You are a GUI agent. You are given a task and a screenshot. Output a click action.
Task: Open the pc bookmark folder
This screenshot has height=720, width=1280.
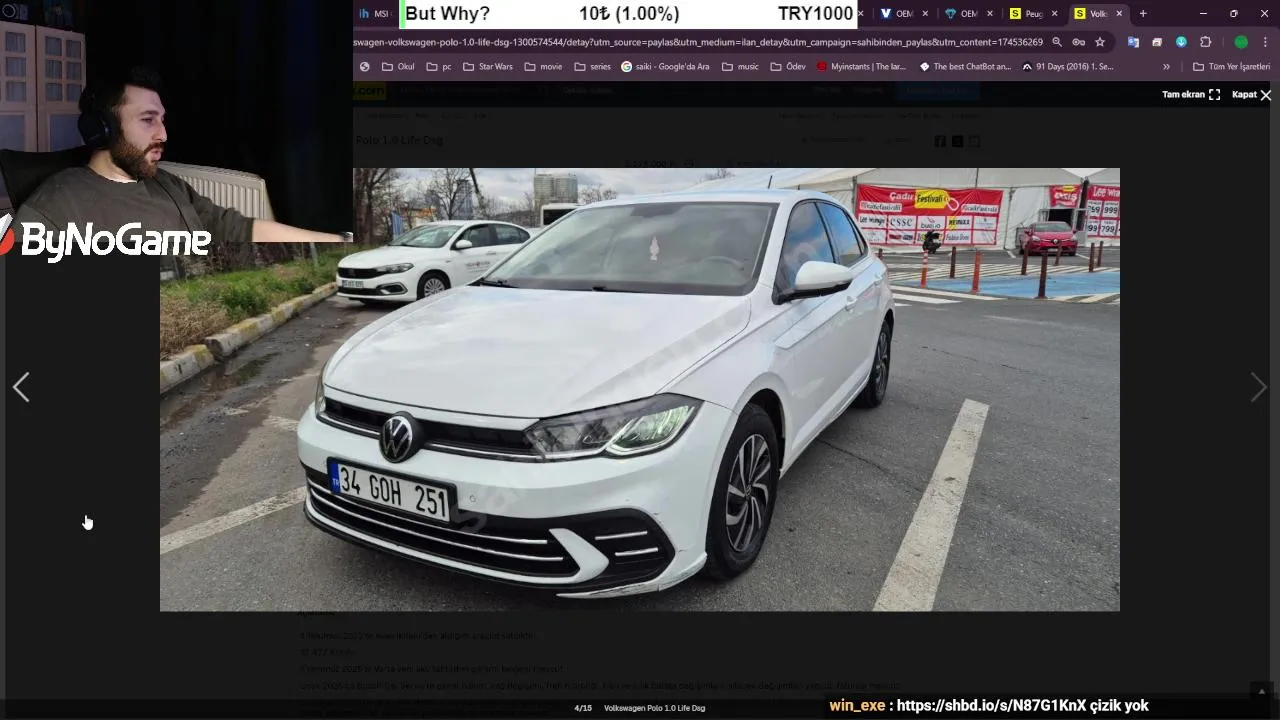[439, 67]
